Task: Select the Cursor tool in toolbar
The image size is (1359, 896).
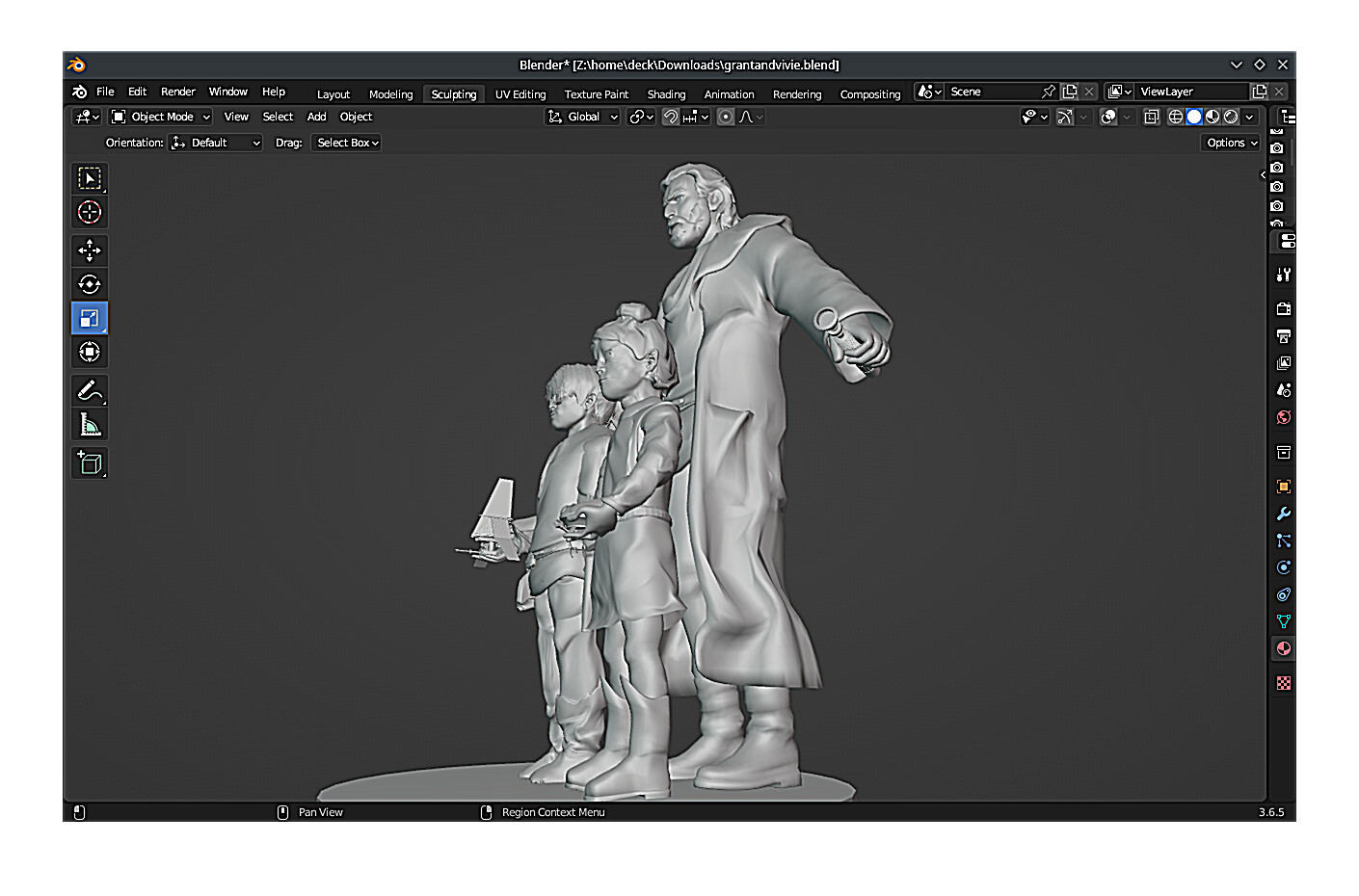Action: point(90,212)
